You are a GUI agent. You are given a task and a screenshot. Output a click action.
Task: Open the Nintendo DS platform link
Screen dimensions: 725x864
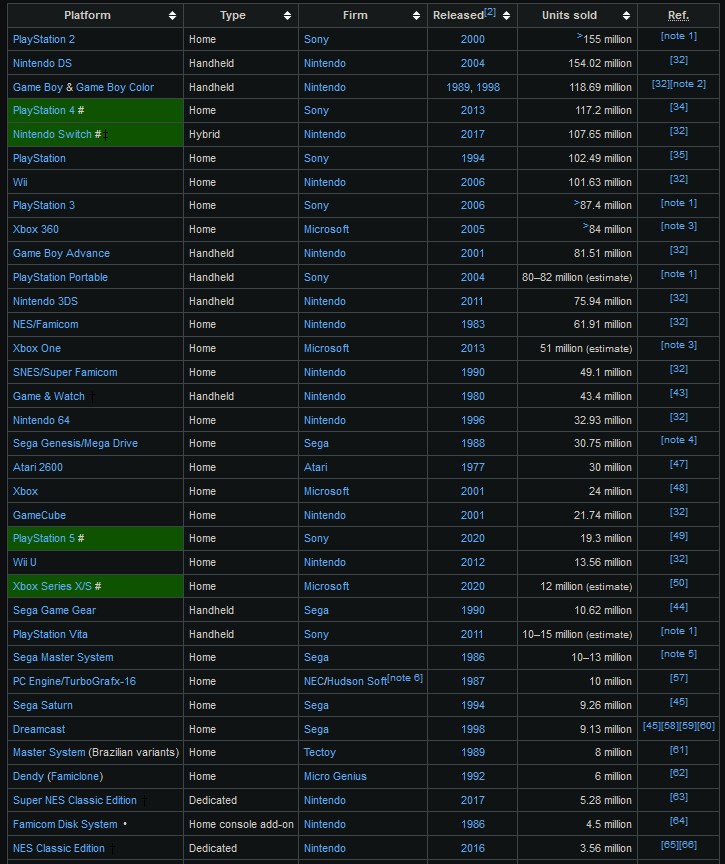tap(42, 63)
